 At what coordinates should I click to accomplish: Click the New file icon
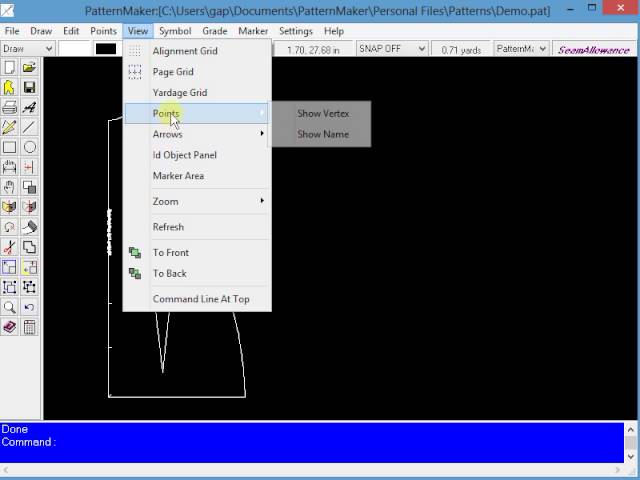point(9,67)
